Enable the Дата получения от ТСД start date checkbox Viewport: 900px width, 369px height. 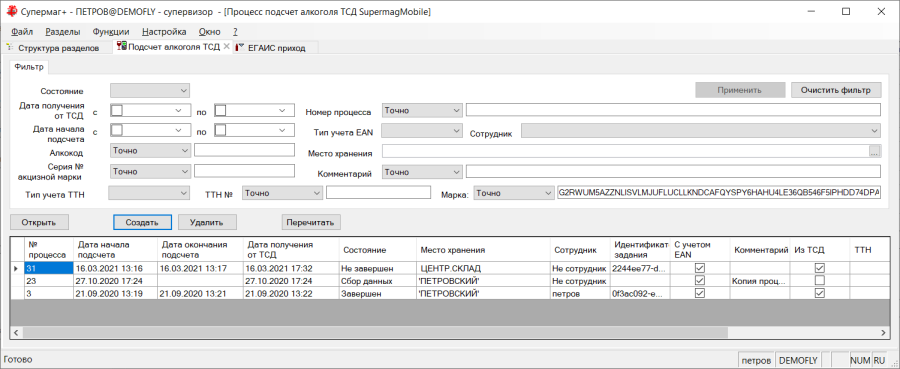click(x=117, y=110)
